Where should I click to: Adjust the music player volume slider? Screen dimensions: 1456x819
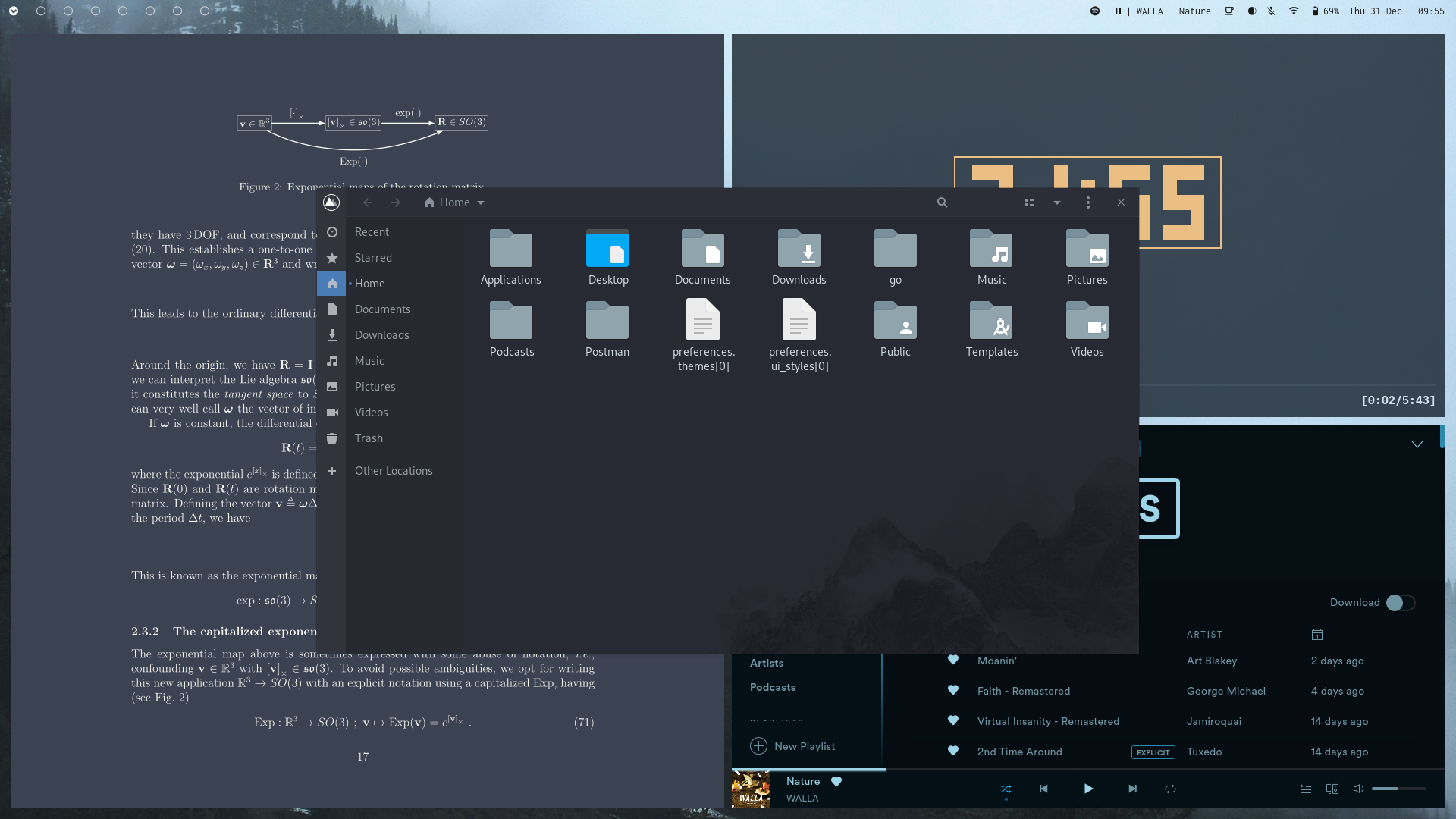point(1399,789)
